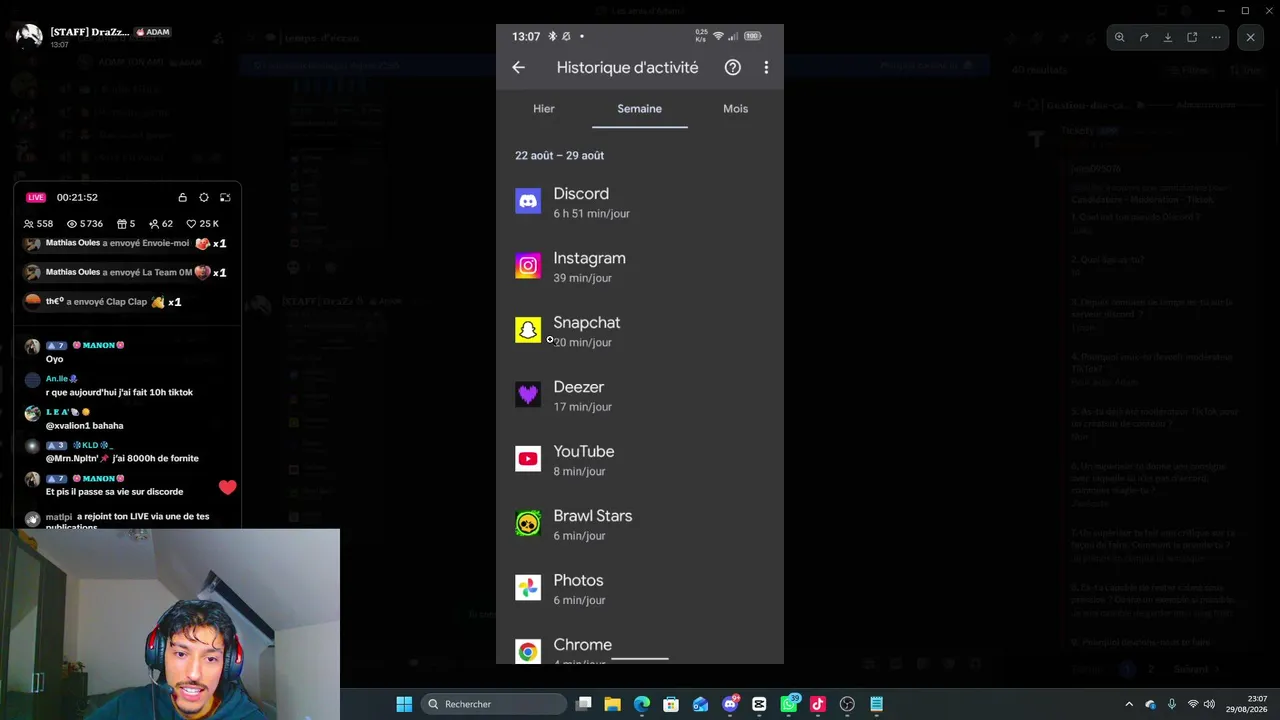Click the gifts count 5
1280x720 pixels.
click(x=126, y=224)
